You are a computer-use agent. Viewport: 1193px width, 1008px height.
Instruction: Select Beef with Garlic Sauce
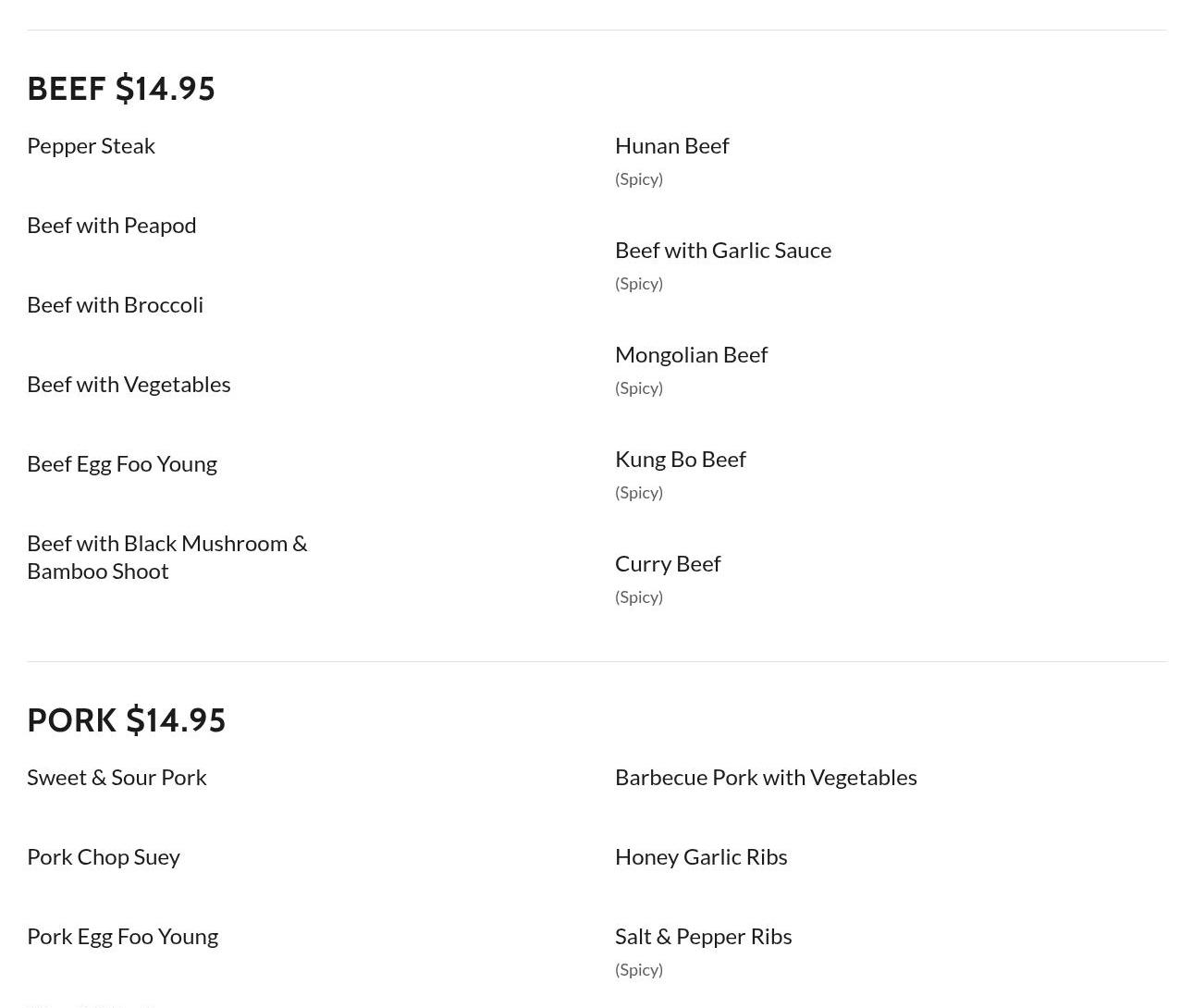[x=722, y=251]
